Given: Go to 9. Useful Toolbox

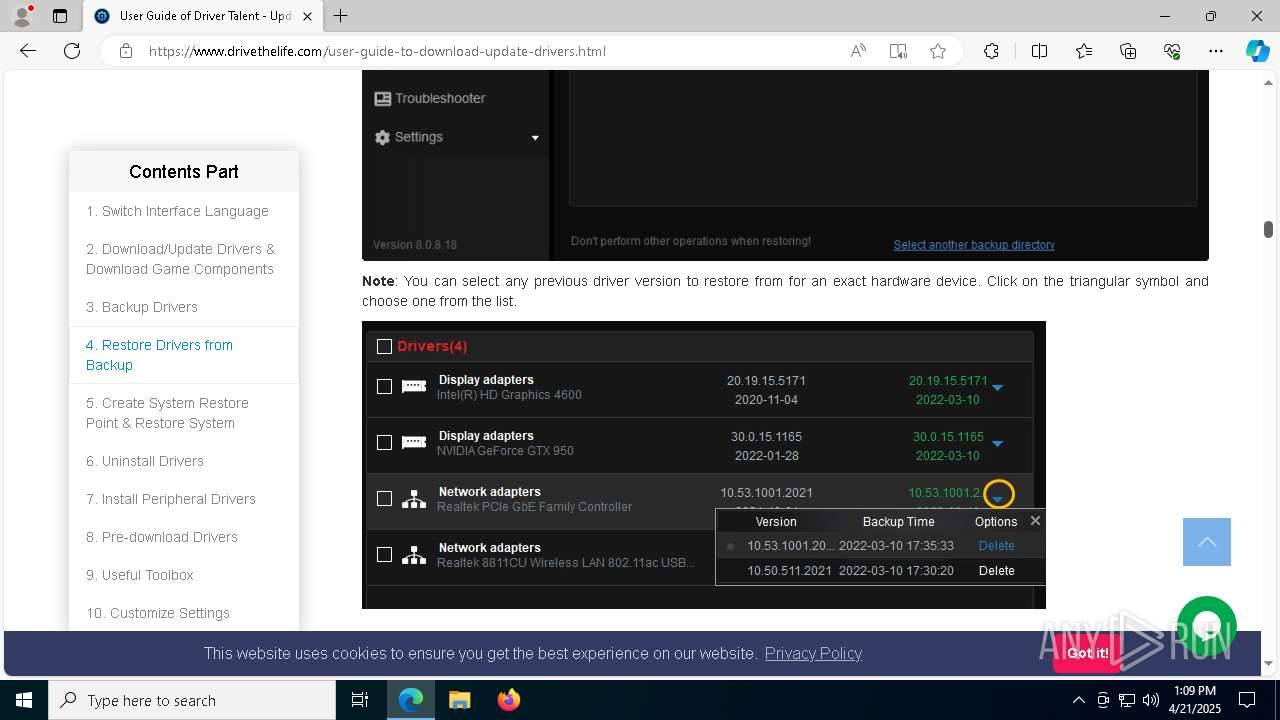Looking at the screenshot, I should tap(140, 575).
